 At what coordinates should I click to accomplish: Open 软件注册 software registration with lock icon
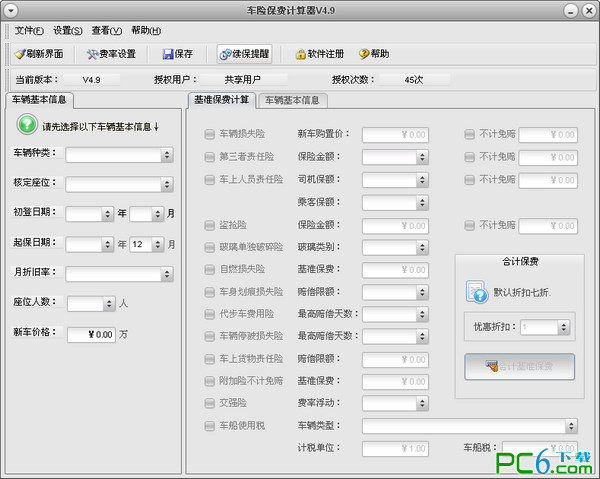coord(320,54)
